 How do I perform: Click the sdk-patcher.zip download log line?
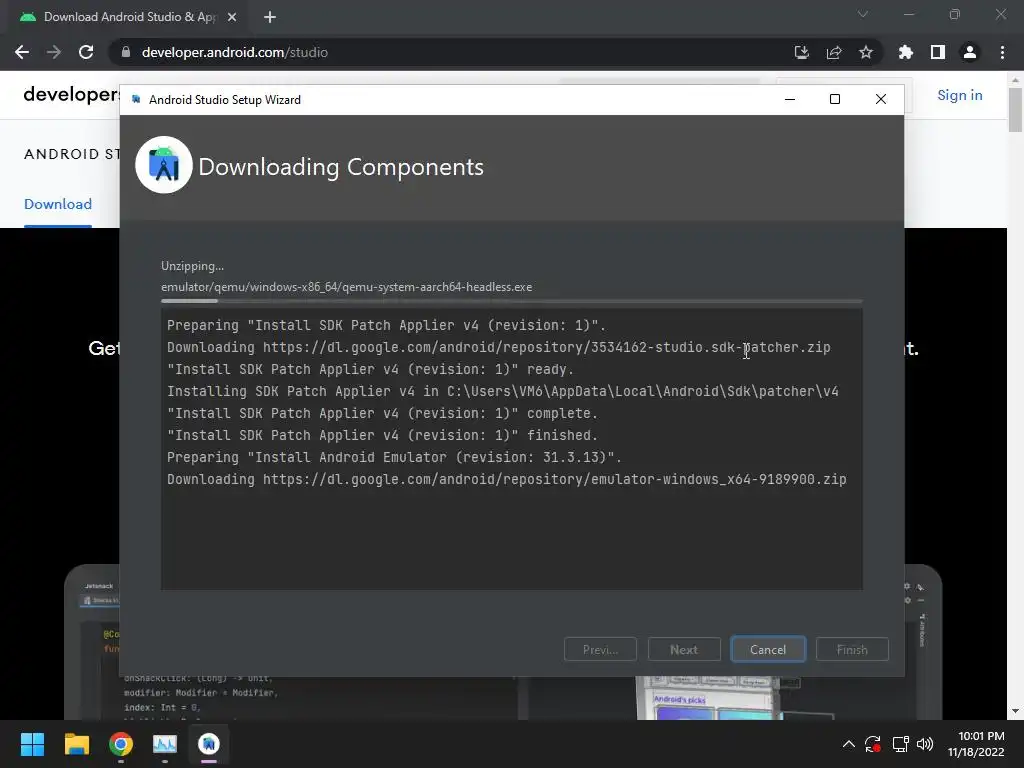tap(498, 347)
